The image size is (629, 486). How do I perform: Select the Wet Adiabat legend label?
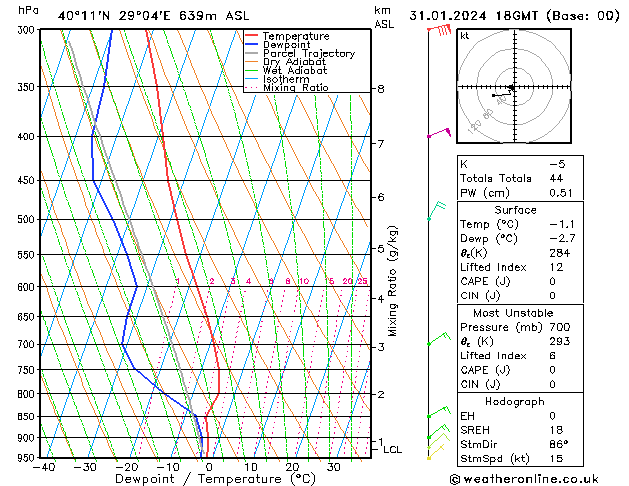pyautogui.click(x=295, y=70)
